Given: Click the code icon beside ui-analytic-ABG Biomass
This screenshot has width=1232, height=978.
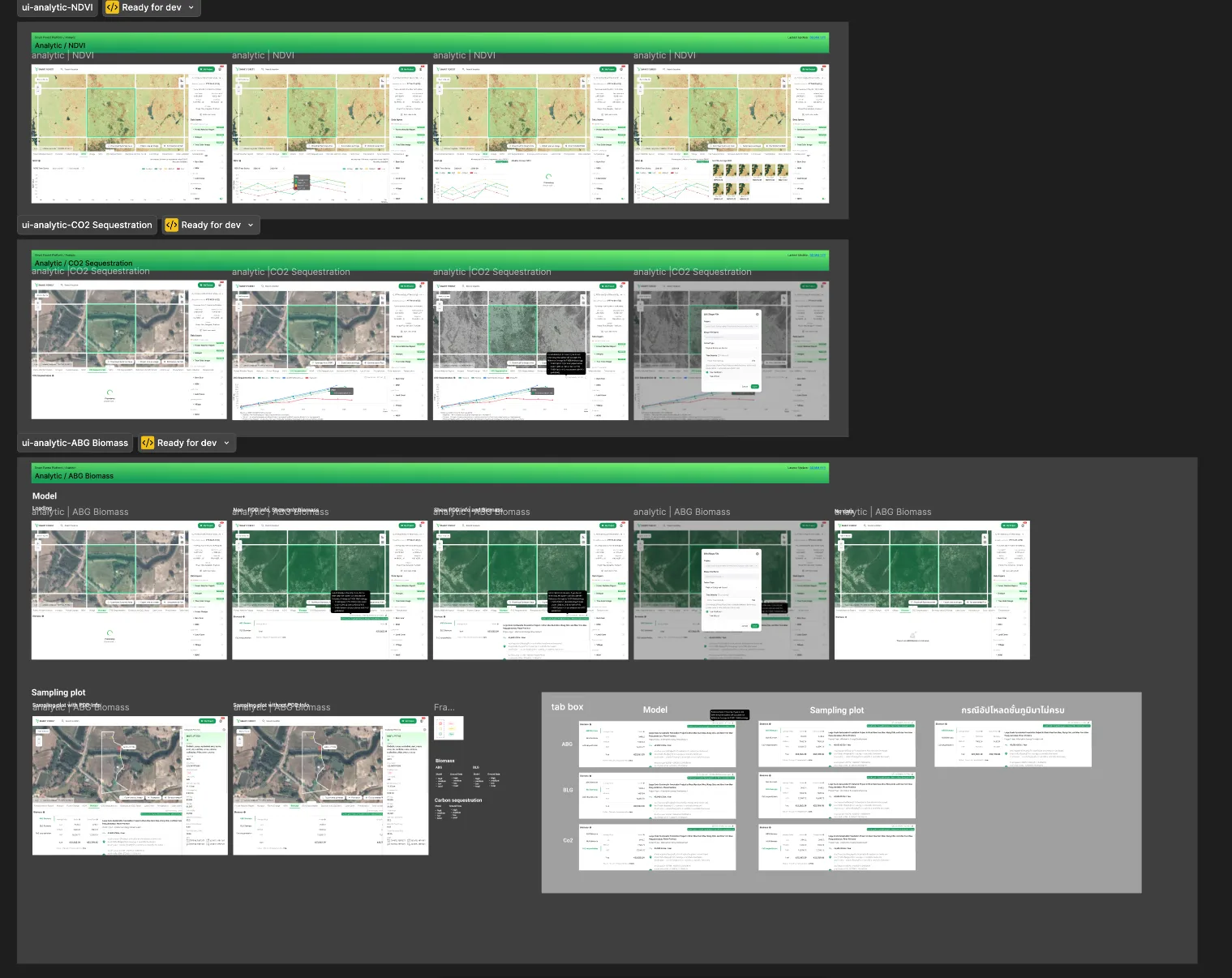Looking at the screenshot, I should [x=148, y=443].
